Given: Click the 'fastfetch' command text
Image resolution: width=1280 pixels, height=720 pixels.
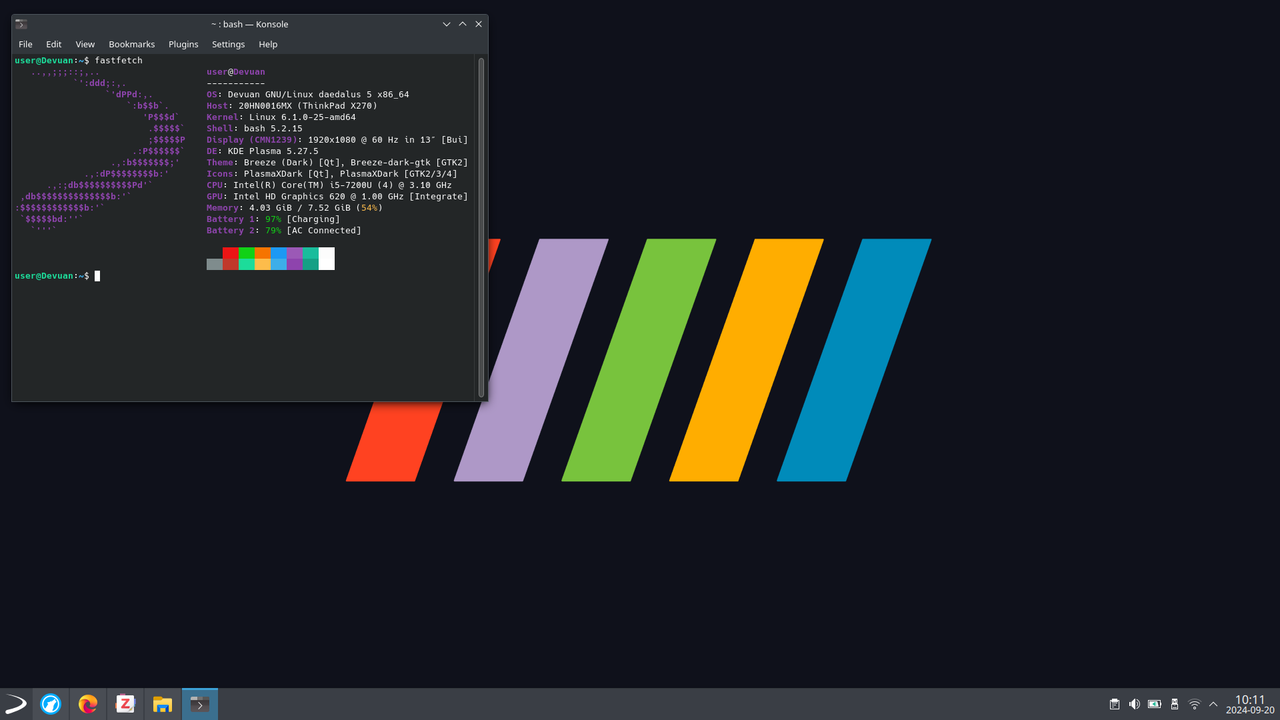Looking at the screenshot, I should pos(119,61).
